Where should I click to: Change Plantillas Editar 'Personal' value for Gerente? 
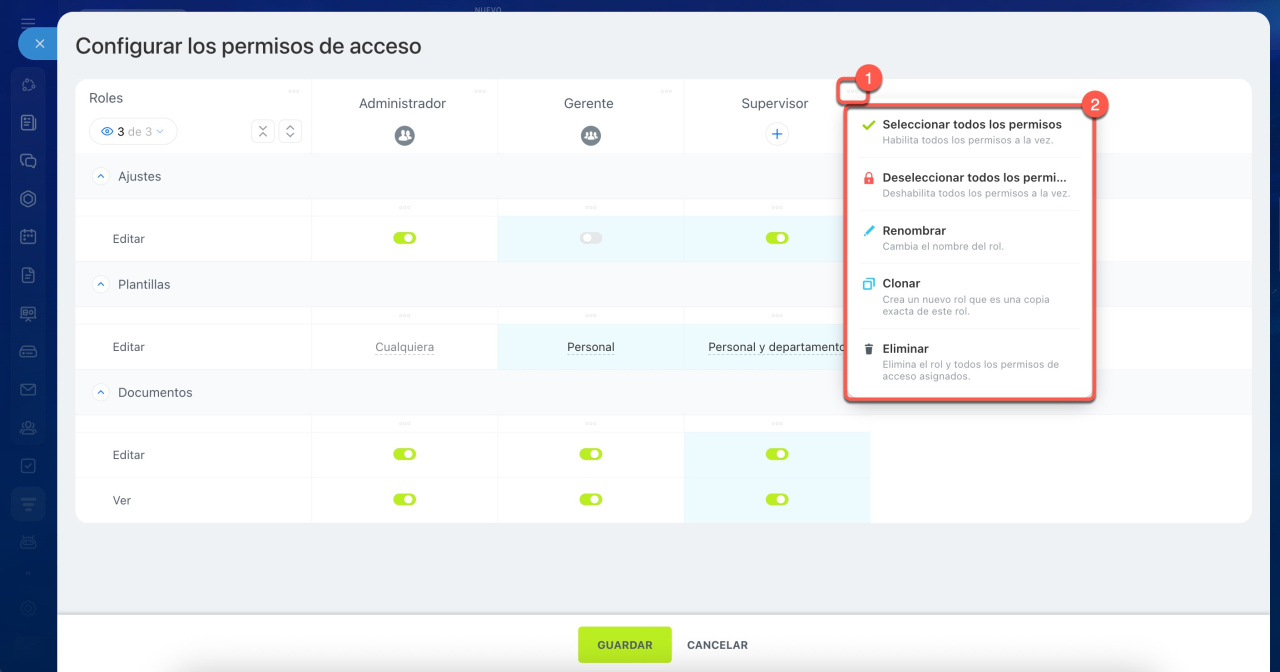pos(590,347)
